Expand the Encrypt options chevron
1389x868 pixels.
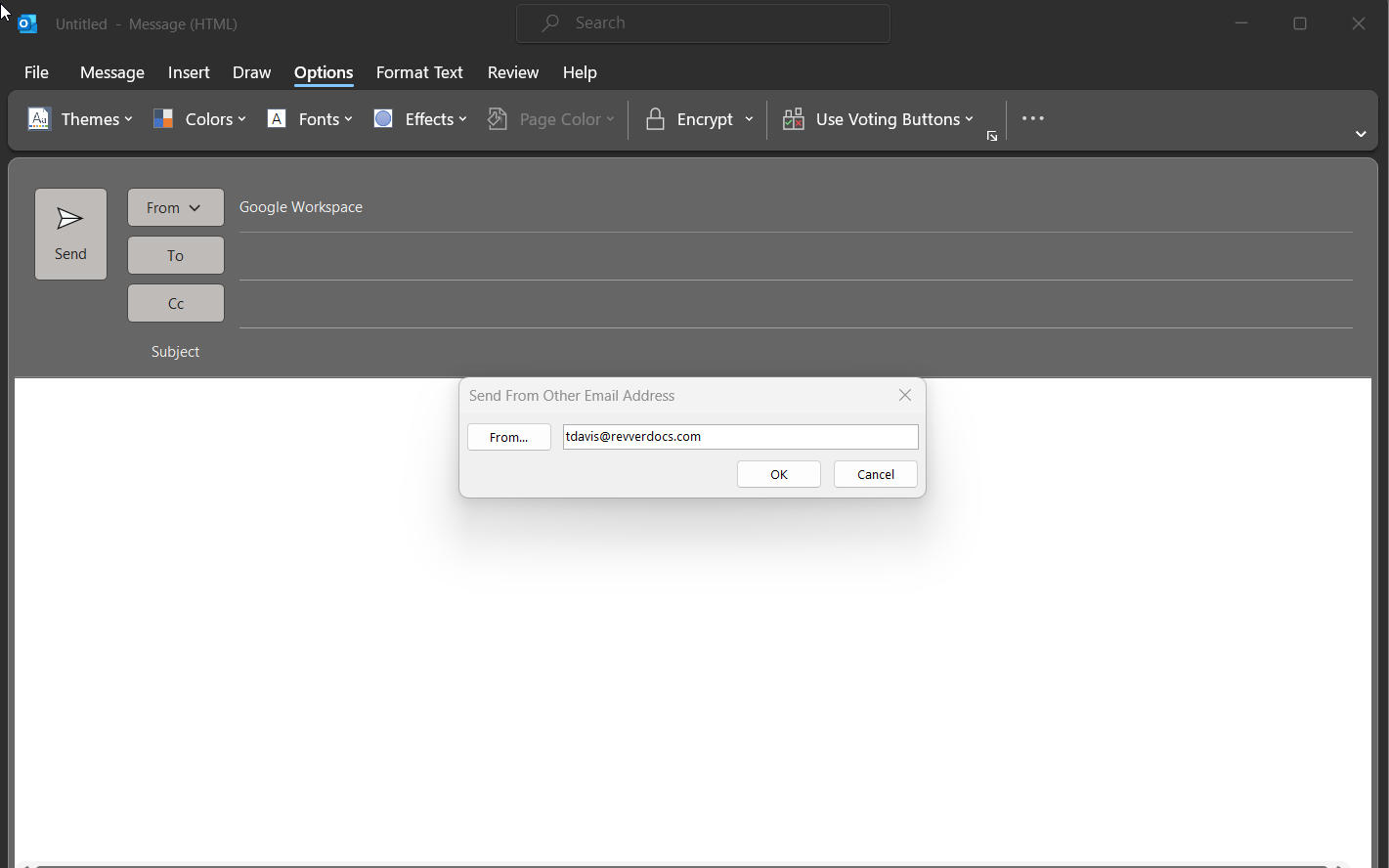[749, 119]
